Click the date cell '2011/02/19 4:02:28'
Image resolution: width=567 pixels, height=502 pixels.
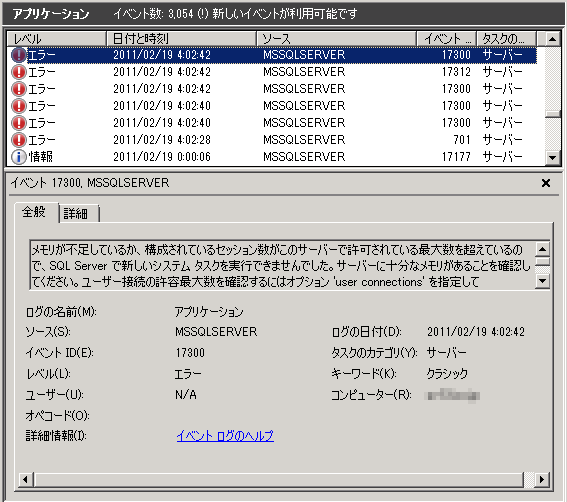click(162, 140)
